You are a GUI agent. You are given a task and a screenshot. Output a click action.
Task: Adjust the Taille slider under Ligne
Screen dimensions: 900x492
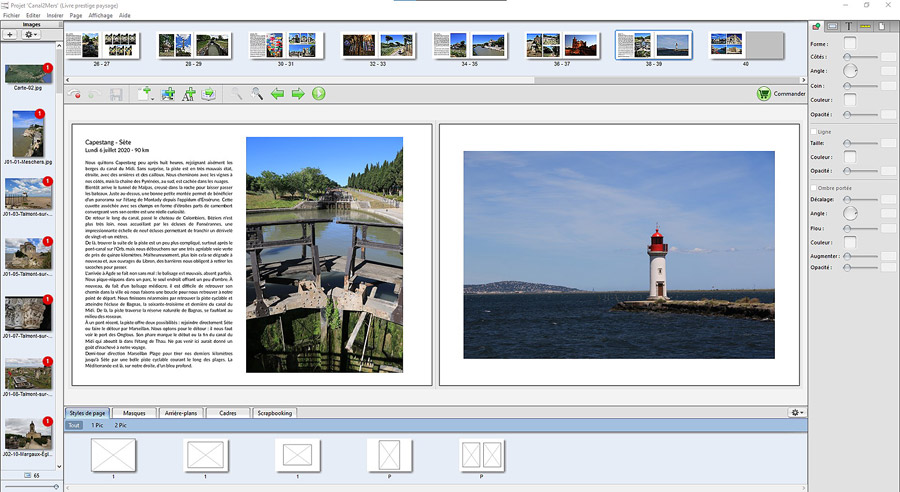[860, 143]
